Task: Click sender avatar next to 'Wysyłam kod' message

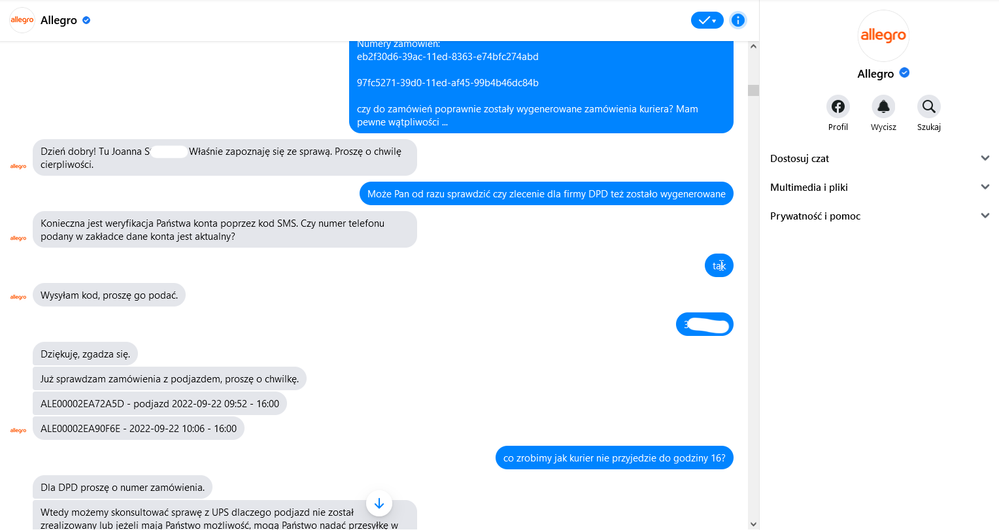Action: tap(17, 297)
